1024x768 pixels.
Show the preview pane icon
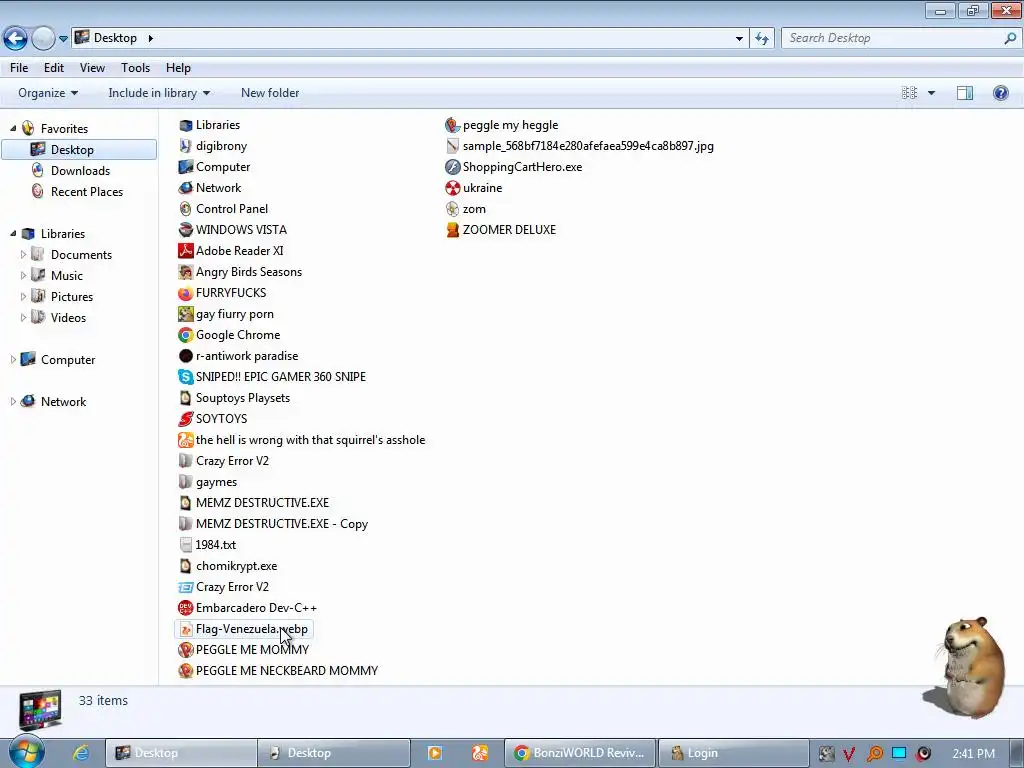(x=965, y=93)
